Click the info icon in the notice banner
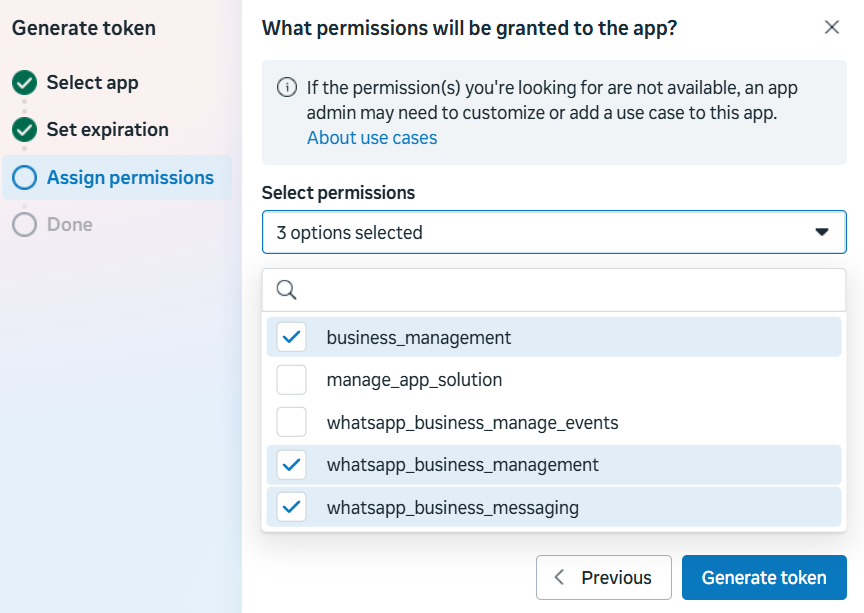864x613 pixels. pyautogui.click(x=286, y=88)
